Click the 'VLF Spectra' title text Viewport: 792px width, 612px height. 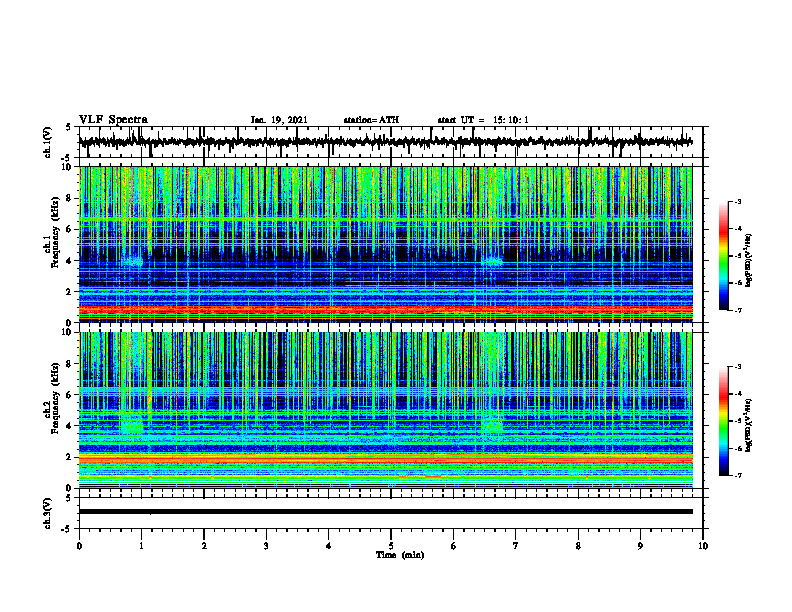coord(113,120)
